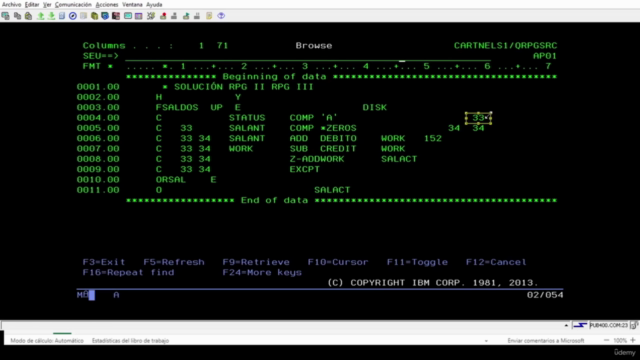This screenshot has height=360, width=640.
Task: Click F10=Cursor function key label
Action: tap(338, 262)
